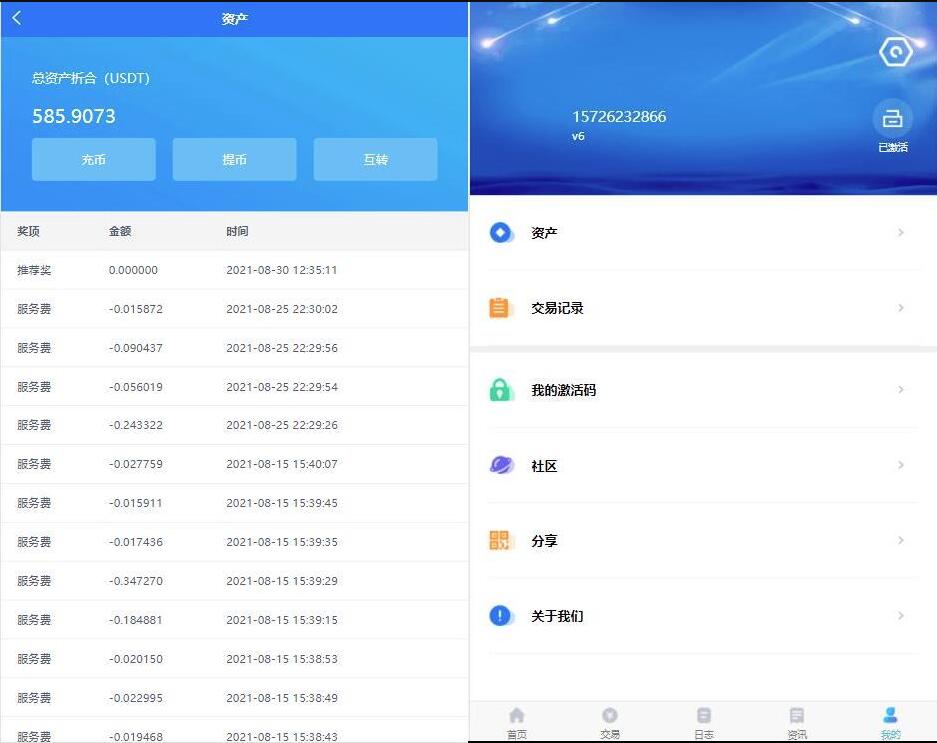Viewport: 937px width, 743px height.
Task: Click the hexagon settings icon
Action: (x=894, y=52)
